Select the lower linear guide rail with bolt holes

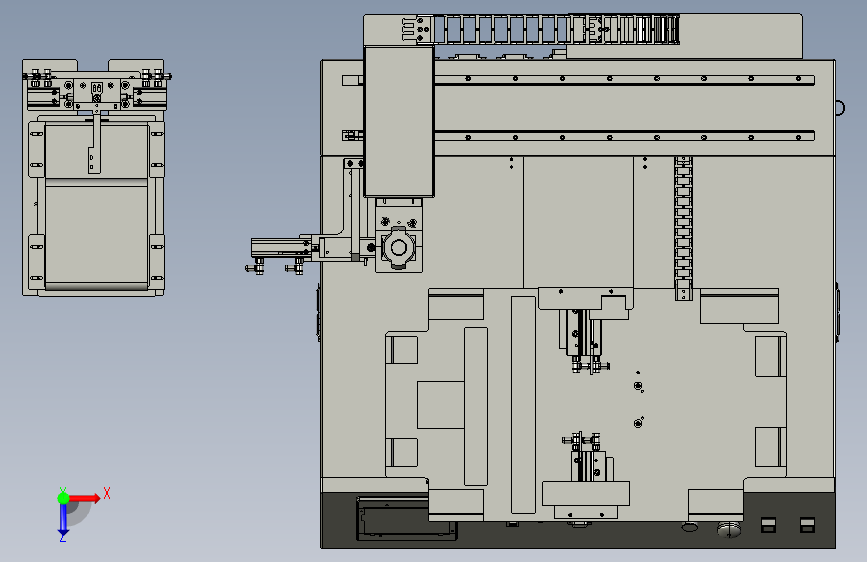pos(624,137)
